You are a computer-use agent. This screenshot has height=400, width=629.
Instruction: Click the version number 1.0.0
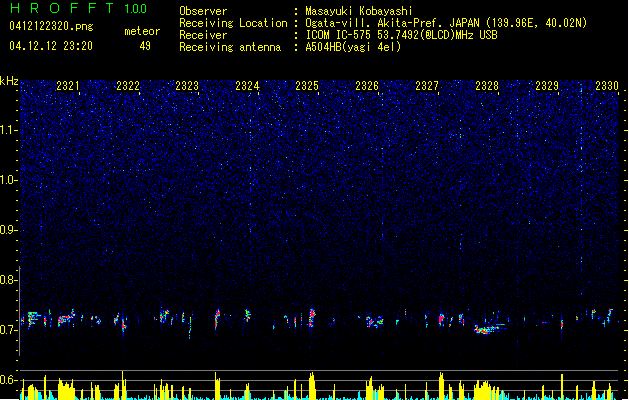click(x=136, y=8)
